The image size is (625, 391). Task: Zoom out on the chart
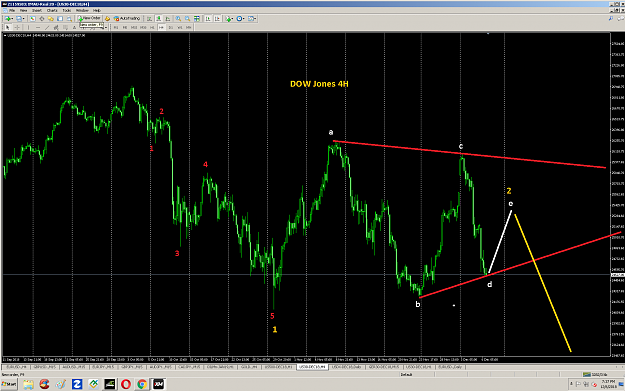tap(187, 18)
